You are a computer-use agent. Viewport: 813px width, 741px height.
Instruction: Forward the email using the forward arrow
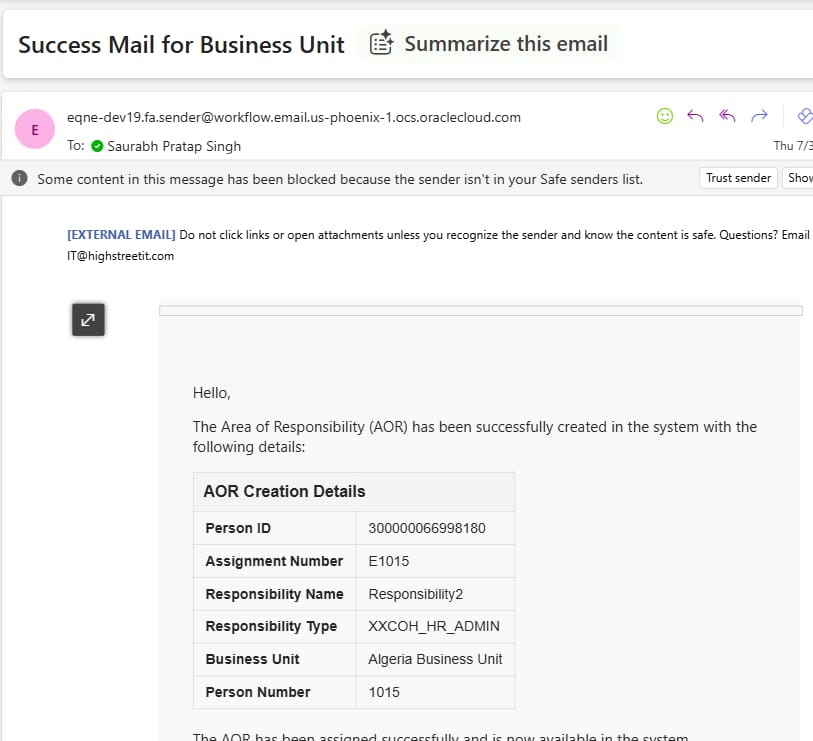[x=759, y=116]
